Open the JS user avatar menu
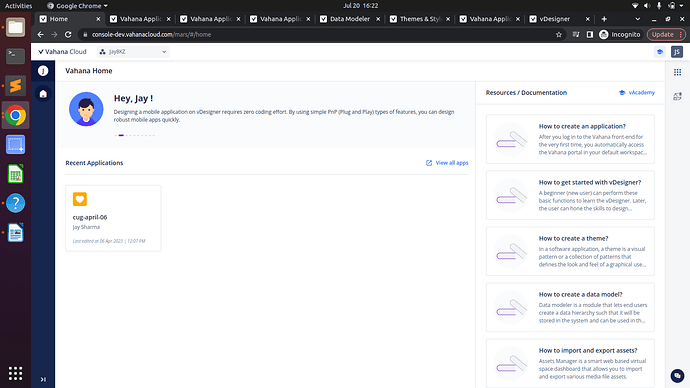Screen dimensions: 690x388 tap(677, 52)
